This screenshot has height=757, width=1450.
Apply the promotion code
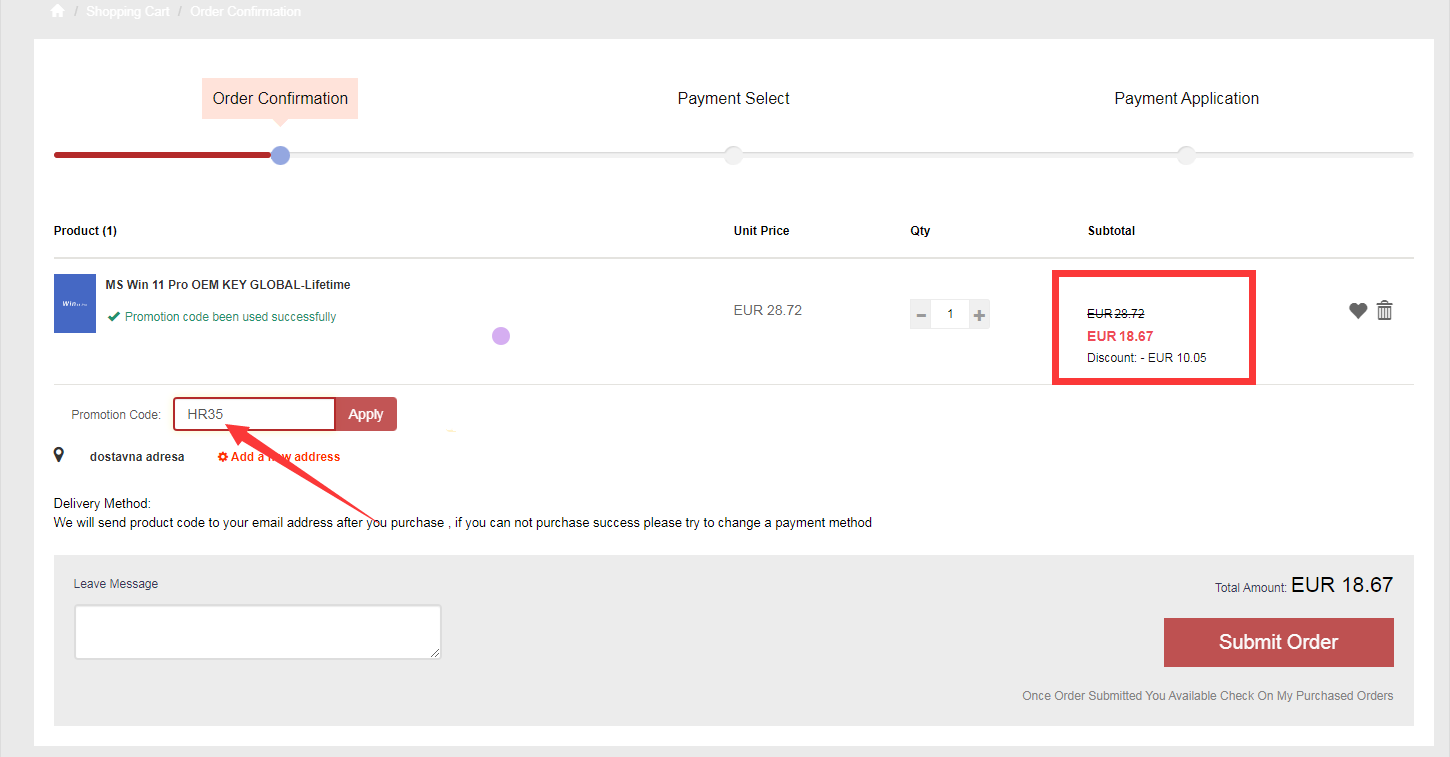366,414
